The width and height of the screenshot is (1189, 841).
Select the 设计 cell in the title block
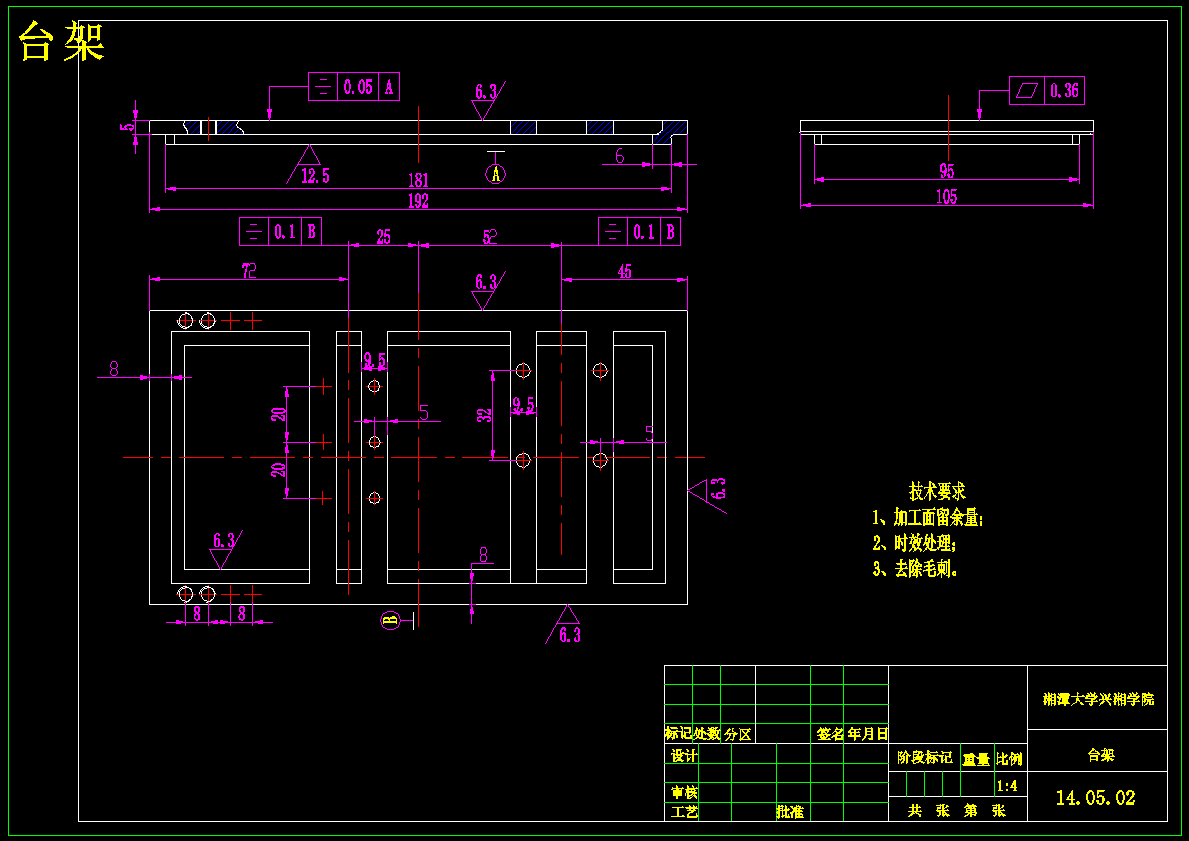coord(684,755)
